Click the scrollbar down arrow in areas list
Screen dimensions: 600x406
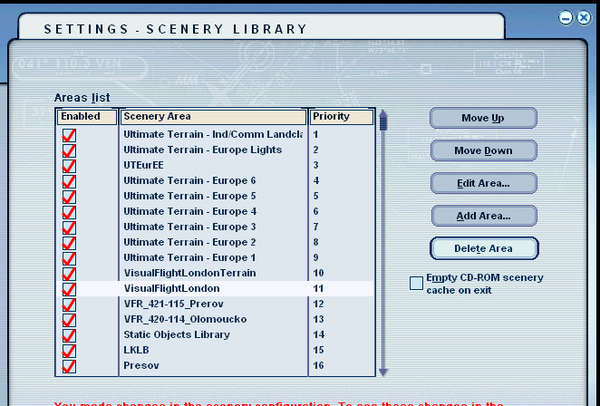(x=383, y=372)
